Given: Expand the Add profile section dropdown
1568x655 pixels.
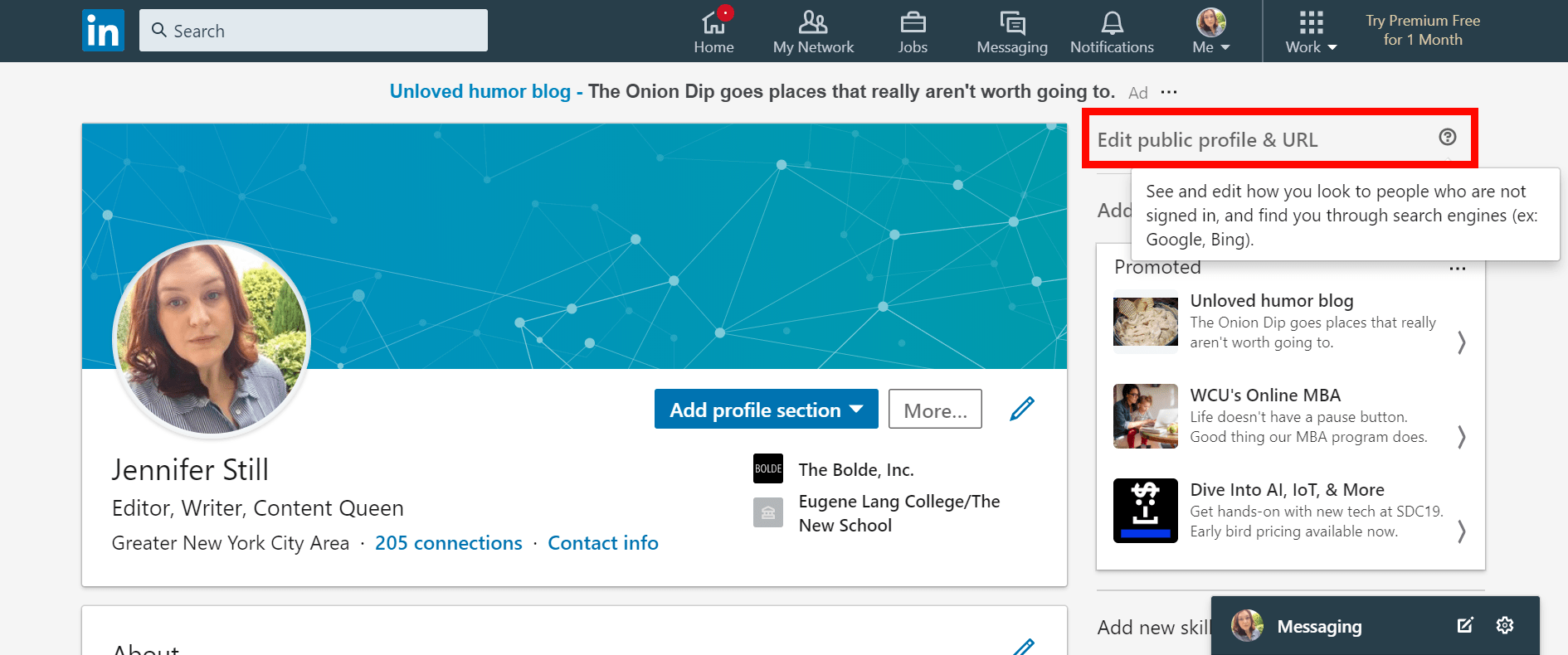Looking at the screenshot, I should pos(767,409).
